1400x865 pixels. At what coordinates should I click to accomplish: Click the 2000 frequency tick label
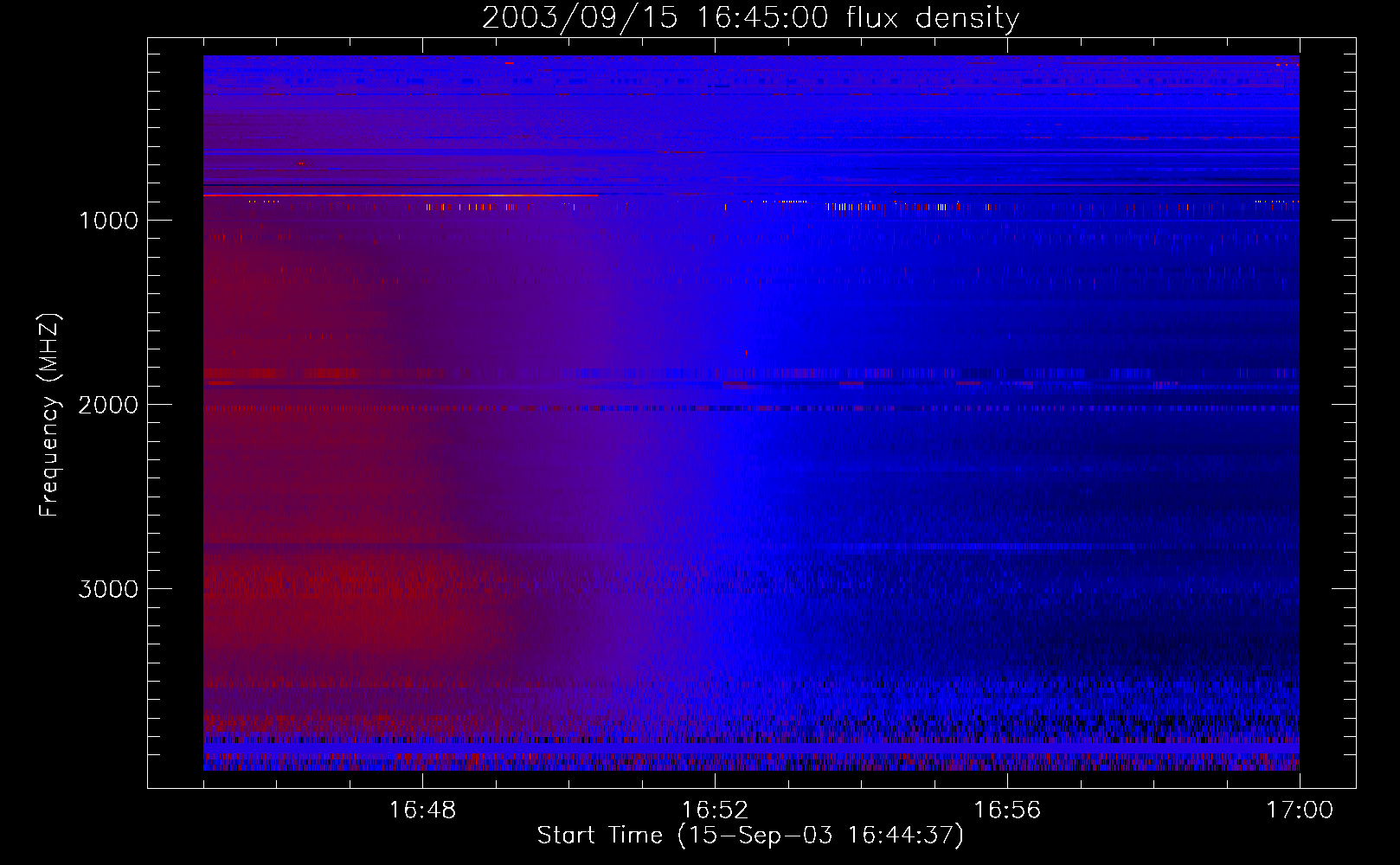pos(108,405)
